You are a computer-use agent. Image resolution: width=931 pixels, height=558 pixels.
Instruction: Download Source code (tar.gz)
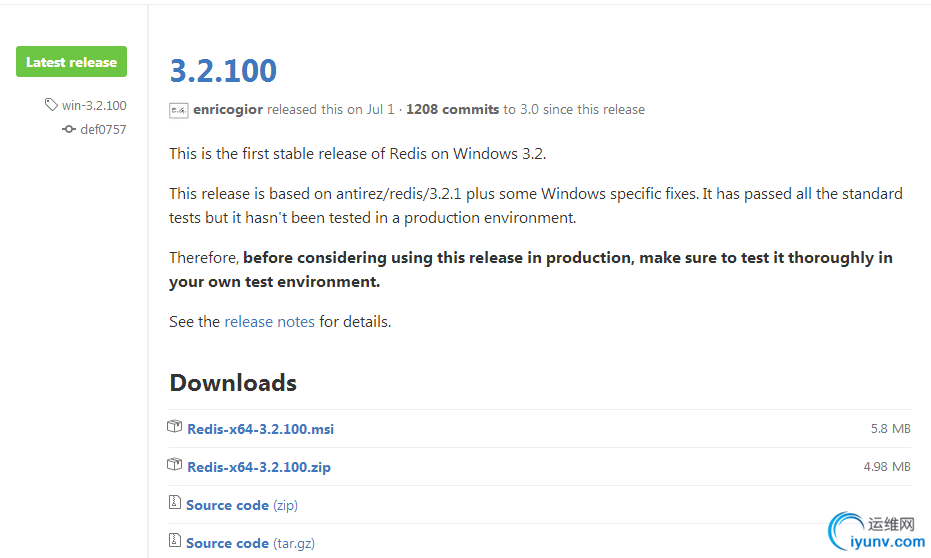pyautogui.click(x=251, y=543)
